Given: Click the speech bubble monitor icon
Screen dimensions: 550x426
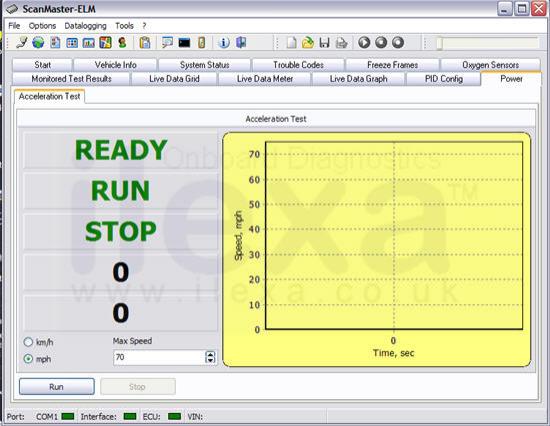Looking at the screenshot, I should [x=167, y=43].
